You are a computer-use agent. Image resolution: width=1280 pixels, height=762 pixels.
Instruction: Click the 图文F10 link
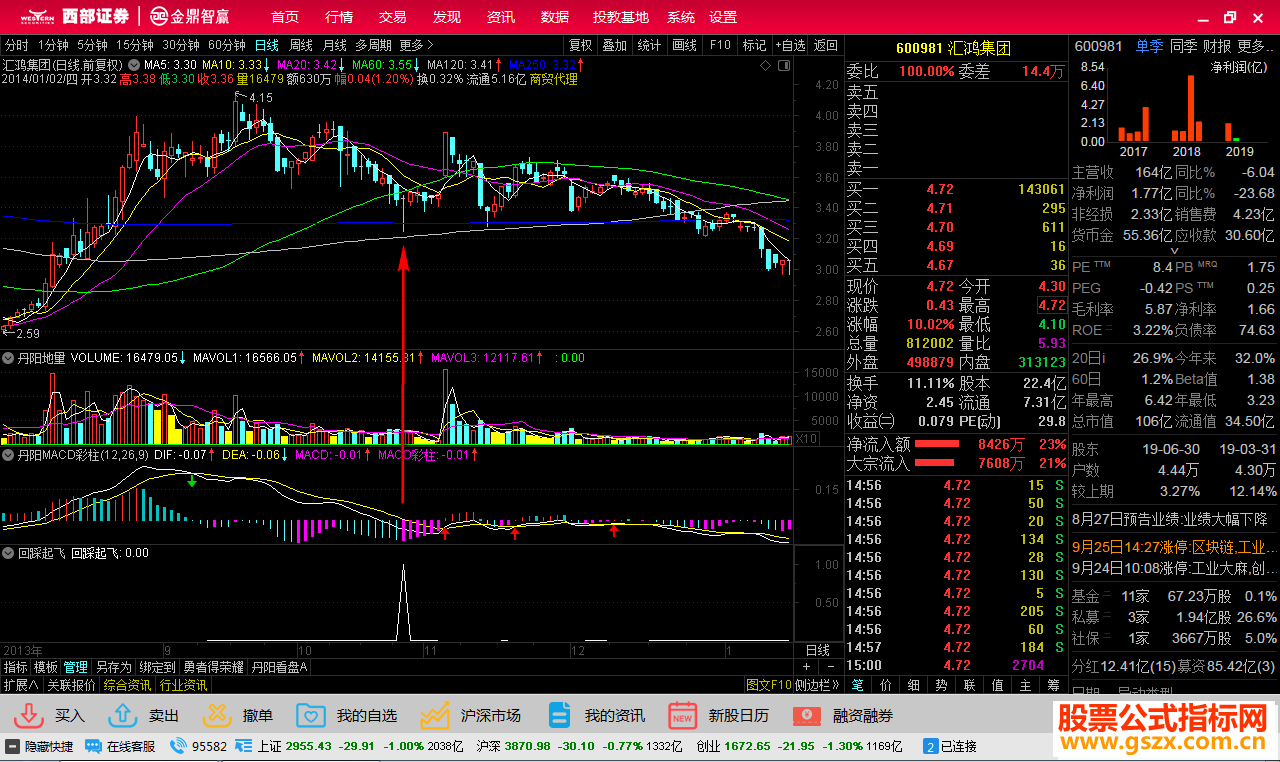pos(769,685)
